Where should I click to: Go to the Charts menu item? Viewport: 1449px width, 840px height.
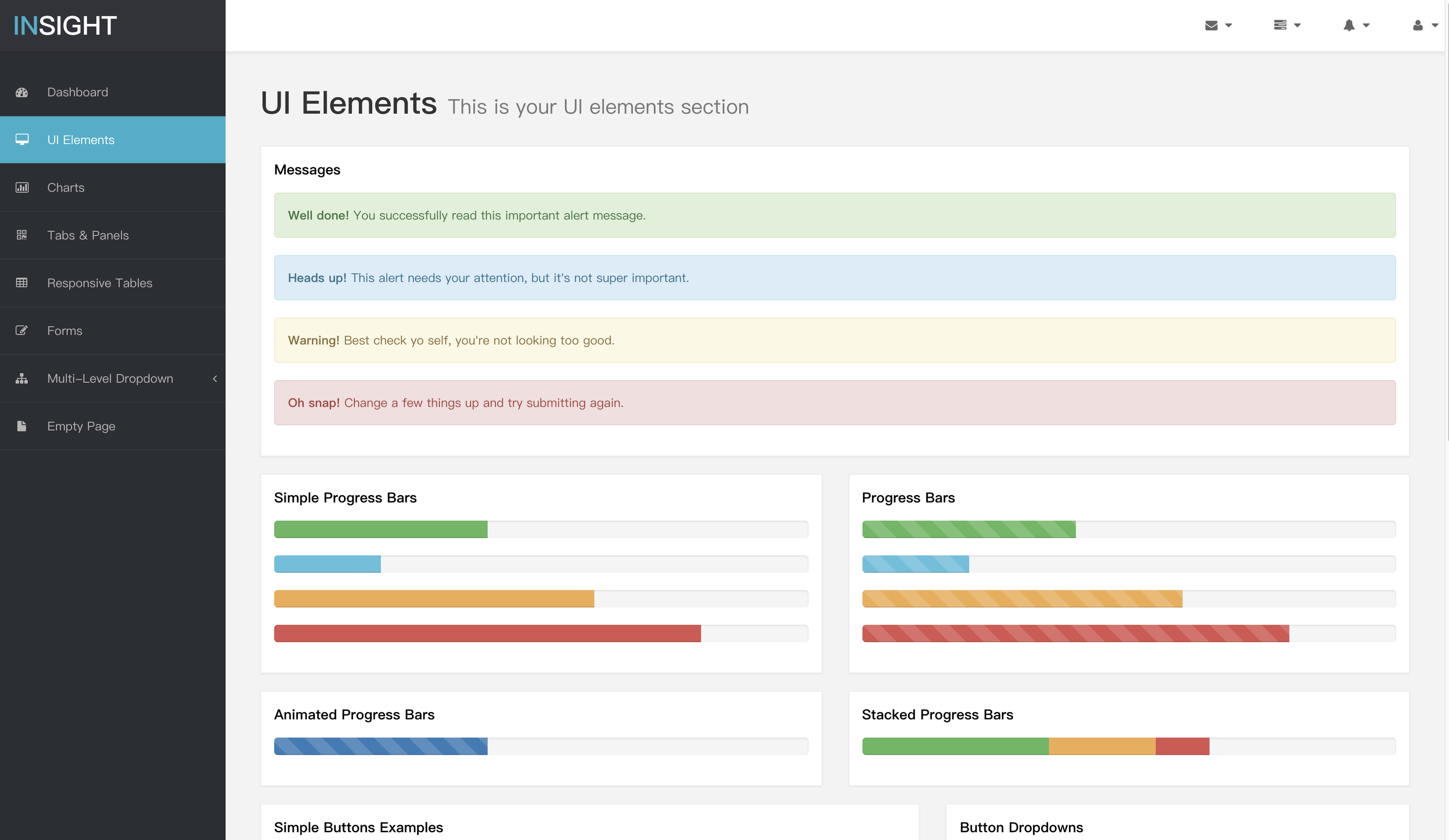tap(66, 187)
